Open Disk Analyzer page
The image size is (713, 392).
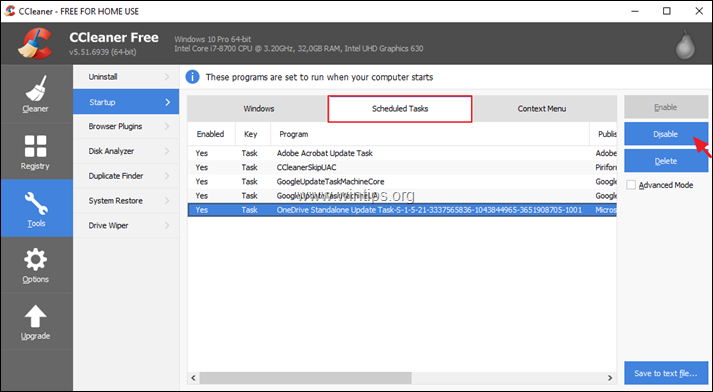[x=126, y=151]
